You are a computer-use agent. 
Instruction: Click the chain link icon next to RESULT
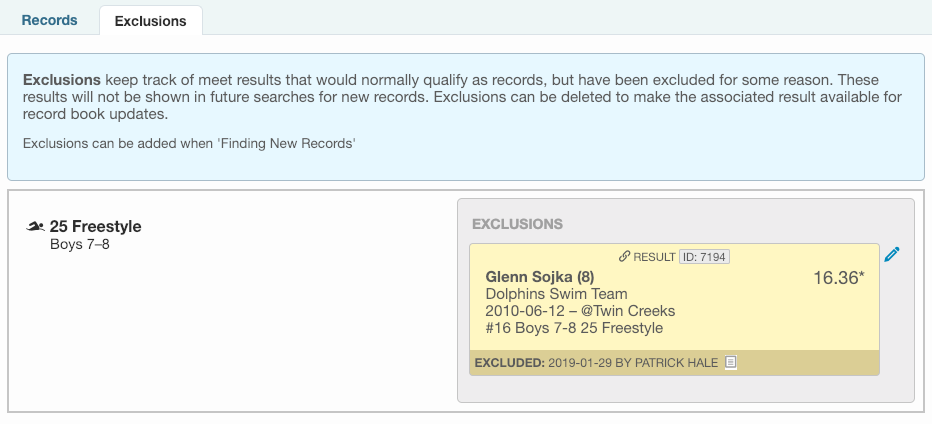624,257
